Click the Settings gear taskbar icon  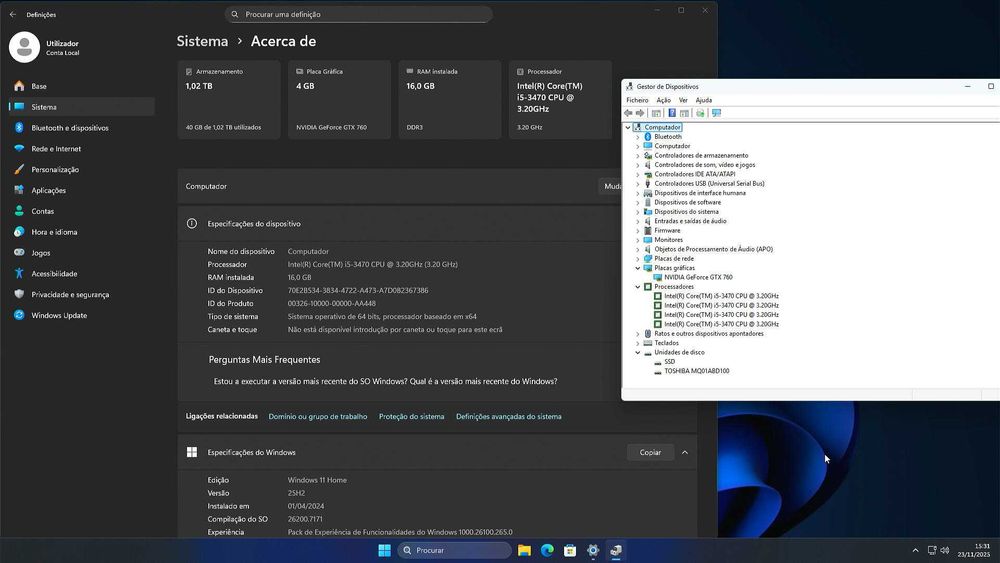point(593,550)
